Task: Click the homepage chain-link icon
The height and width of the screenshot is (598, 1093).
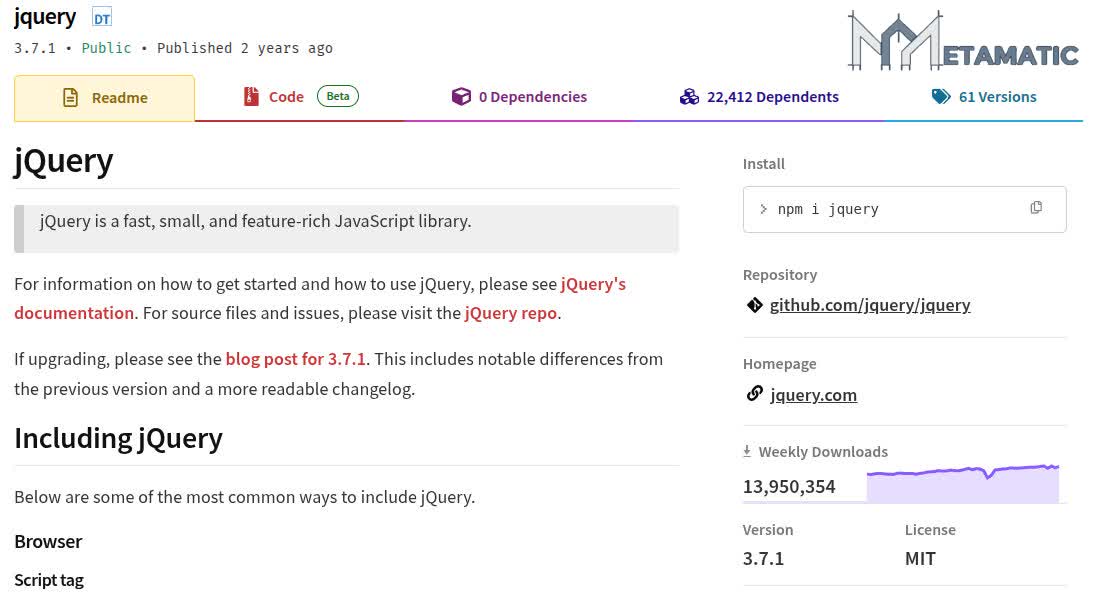Action: [754, 394]
